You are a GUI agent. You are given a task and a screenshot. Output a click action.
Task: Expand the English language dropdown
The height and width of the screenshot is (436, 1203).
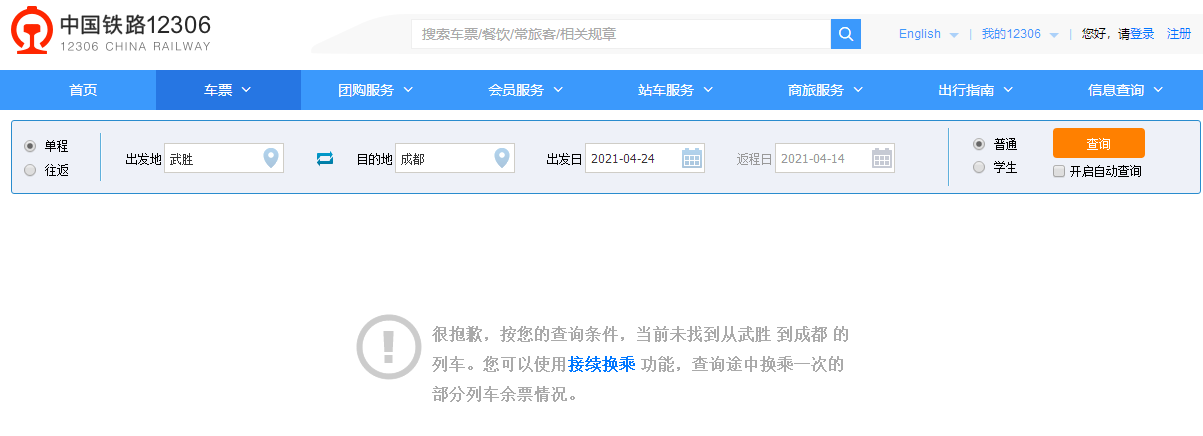[928, 34]
